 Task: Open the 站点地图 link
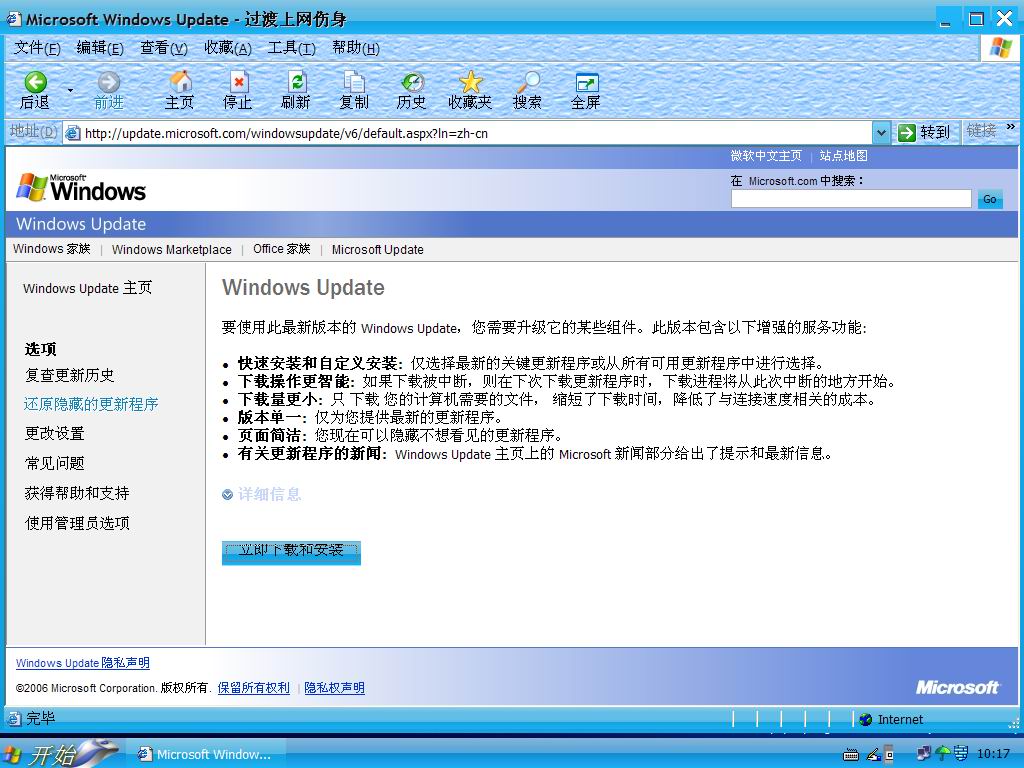(844, 155)
